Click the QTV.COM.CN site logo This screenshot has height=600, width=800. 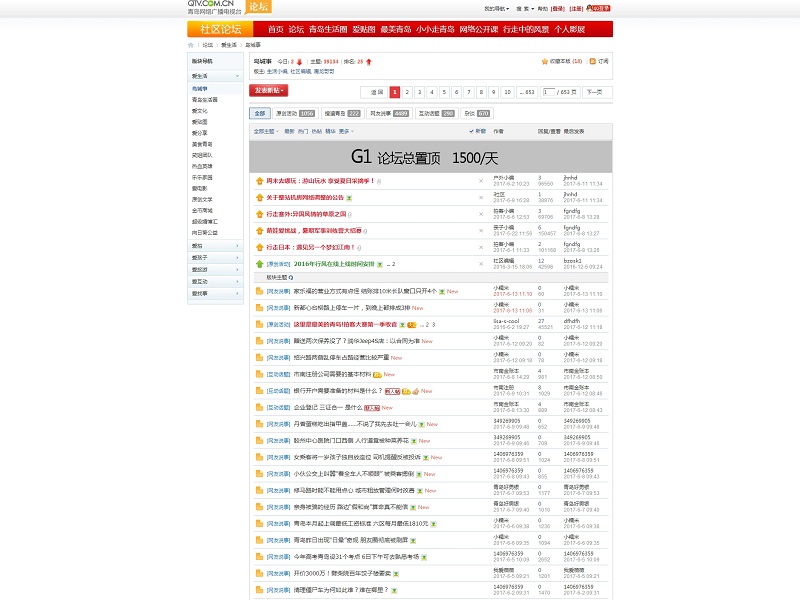(x=215, y=8)
